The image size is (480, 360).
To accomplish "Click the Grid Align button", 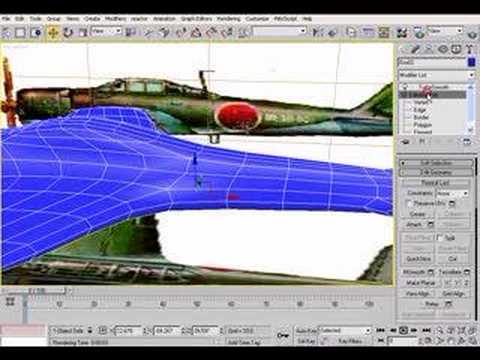I will [453, 294].
